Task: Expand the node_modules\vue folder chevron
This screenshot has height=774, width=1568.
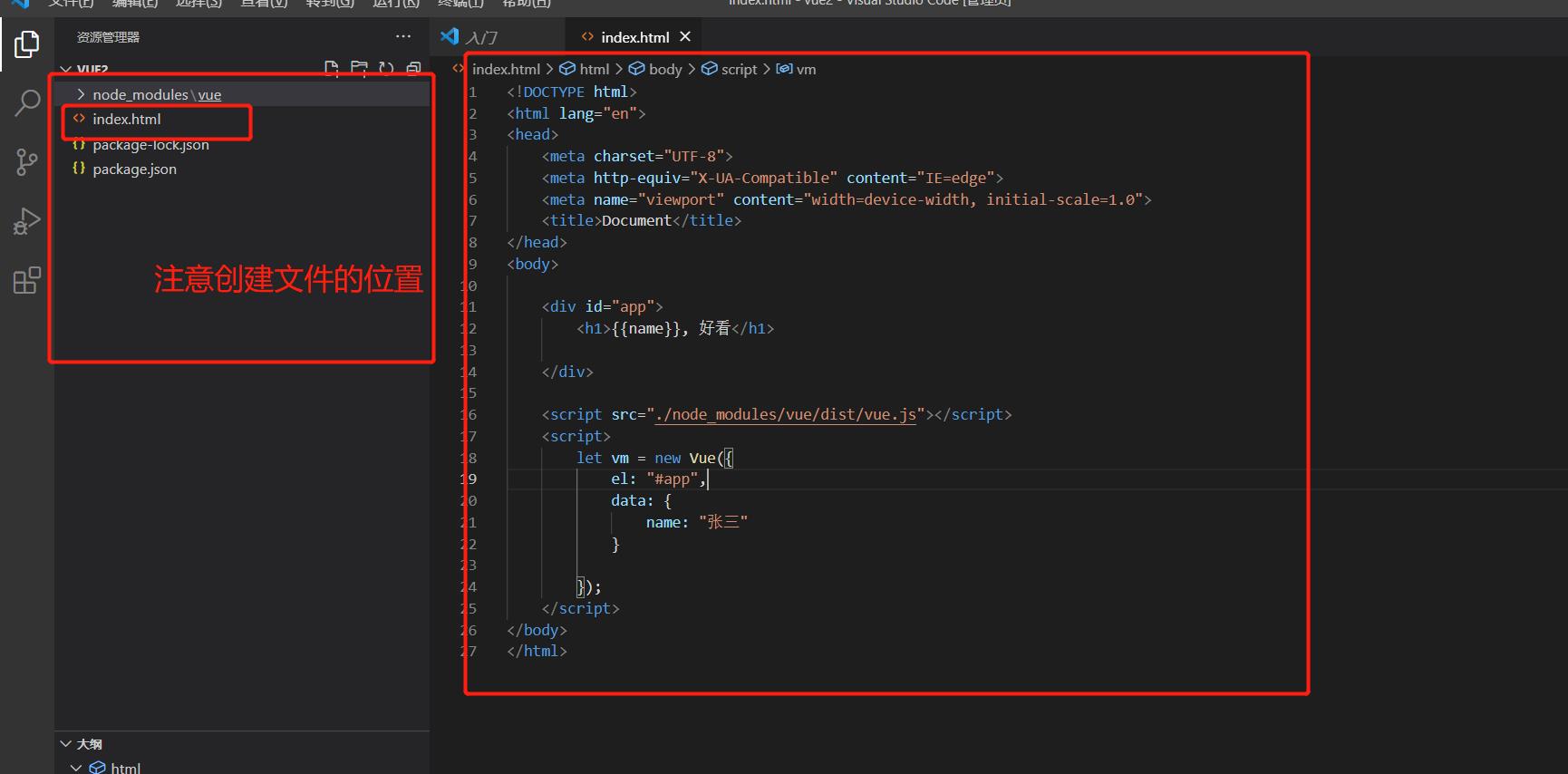Action: [x=81, y=94]
